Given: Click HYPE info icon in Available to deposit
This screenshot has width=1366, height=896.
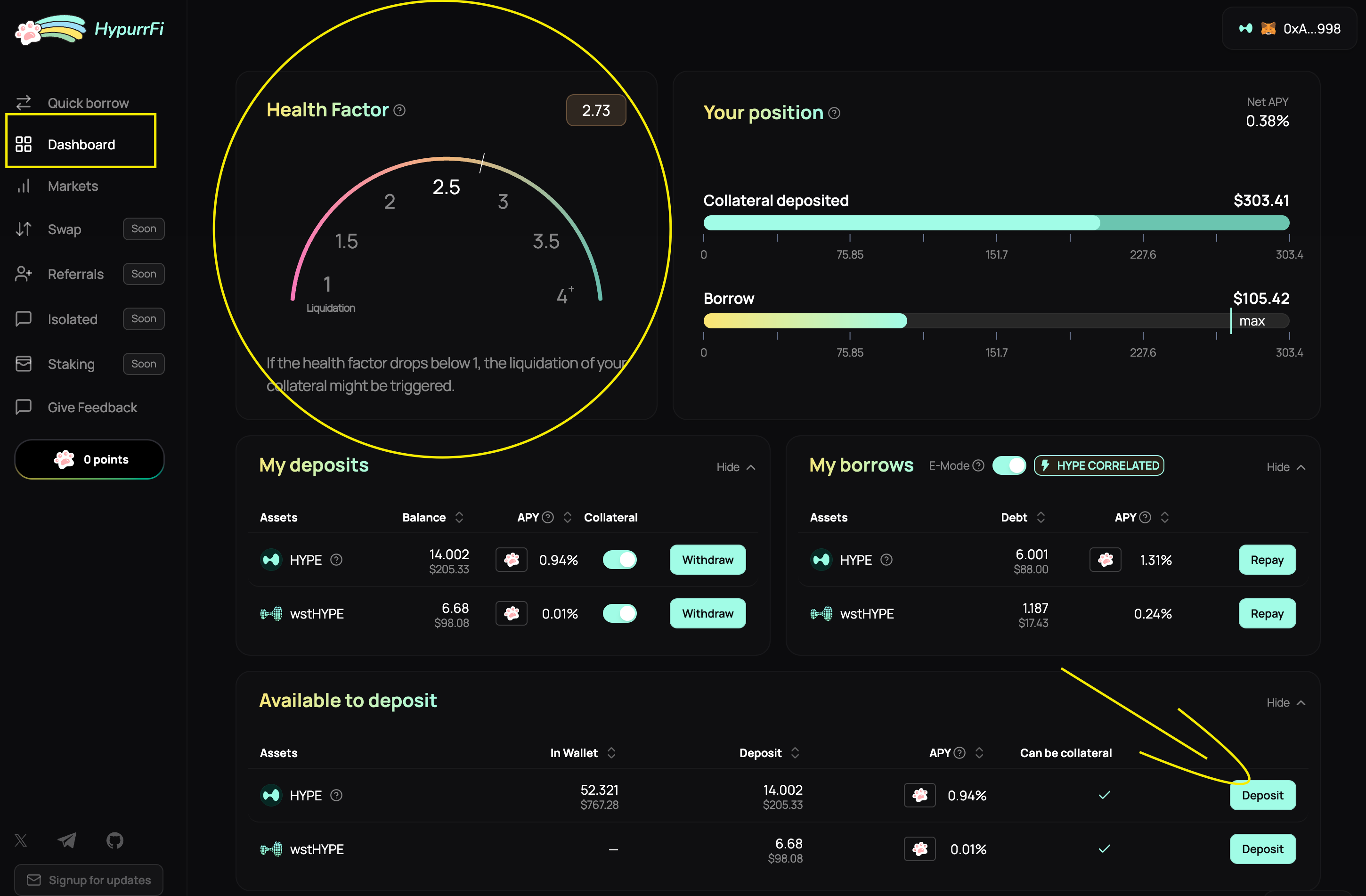Looking at the screenshot, I should (x=336, y=795).
